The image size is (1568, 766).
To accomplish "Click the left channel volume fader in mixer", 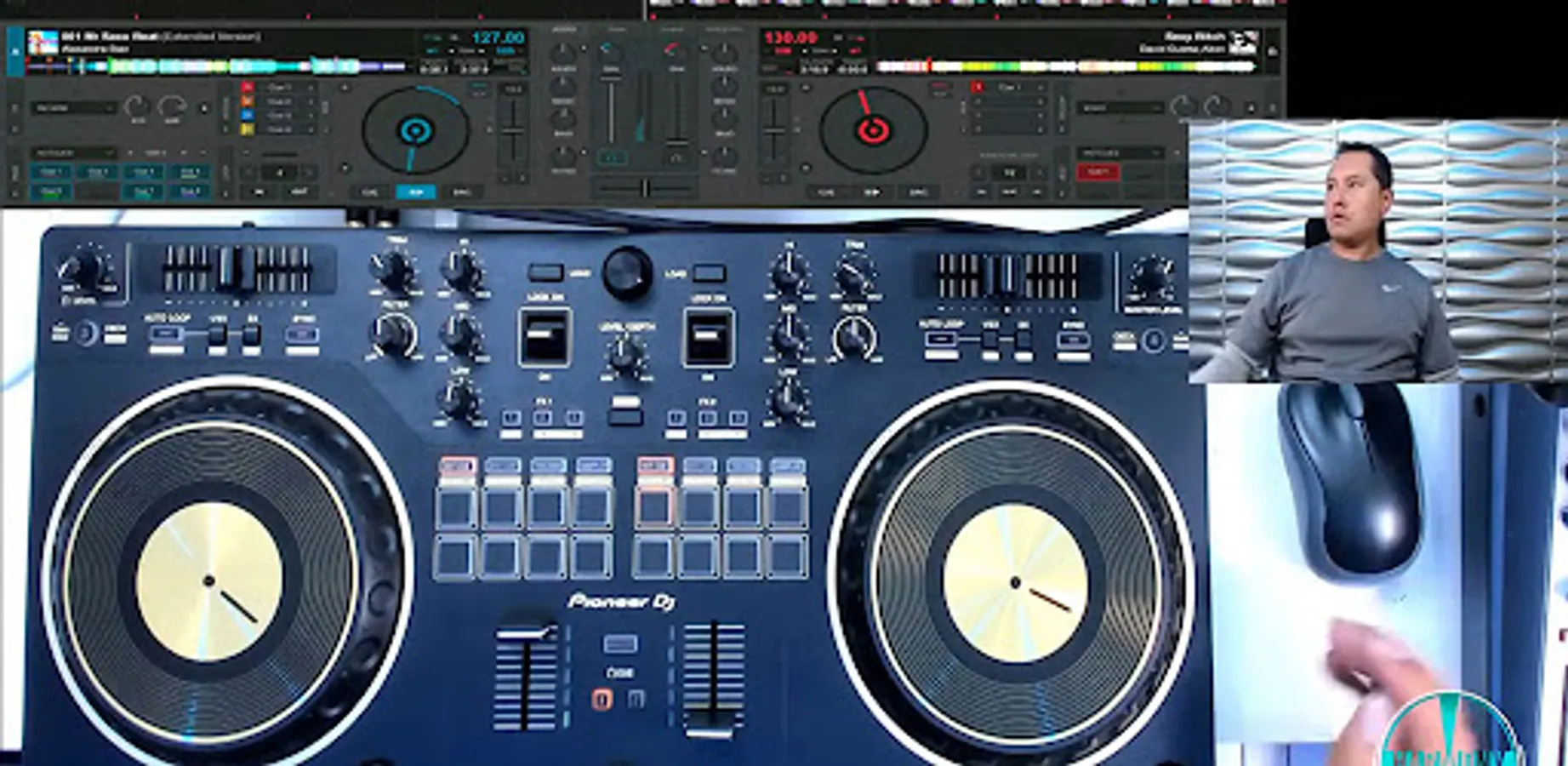I will coord(611,109).
